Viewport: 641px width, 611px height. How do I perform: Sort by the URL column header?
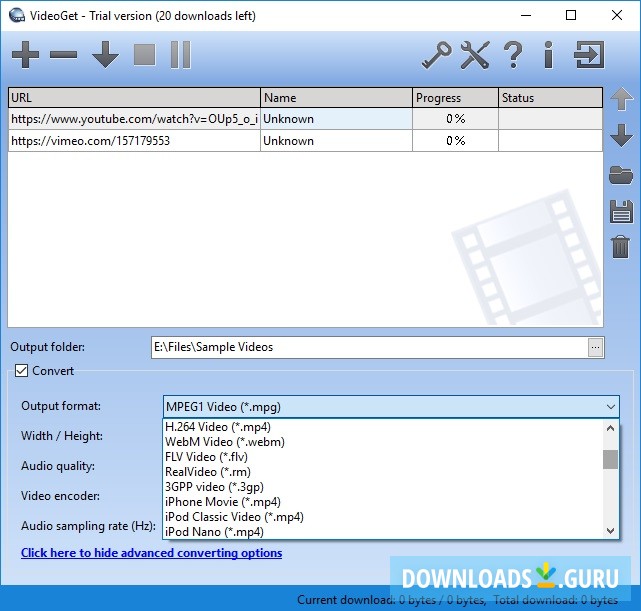134,98
